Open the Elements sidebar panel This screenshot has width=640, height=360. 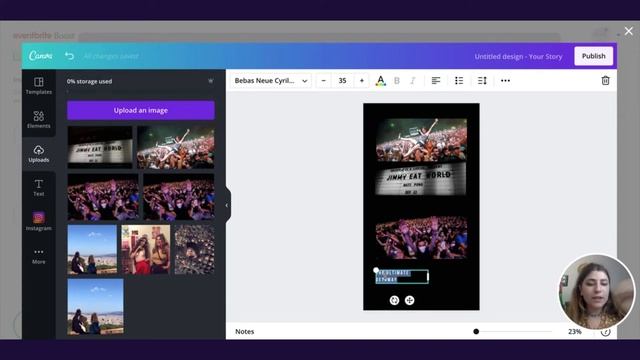pyautogui.click(x=39, y=120)
